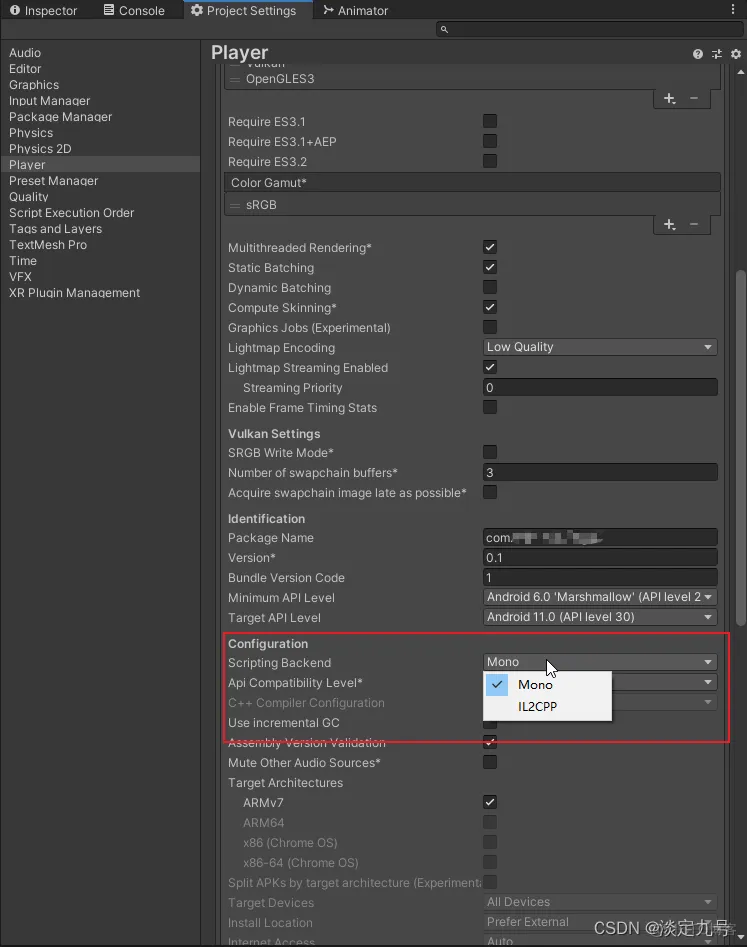Screen dimensions: 747x947
Task: Grab the sRGB reorder handle
Action: [235, 205]
